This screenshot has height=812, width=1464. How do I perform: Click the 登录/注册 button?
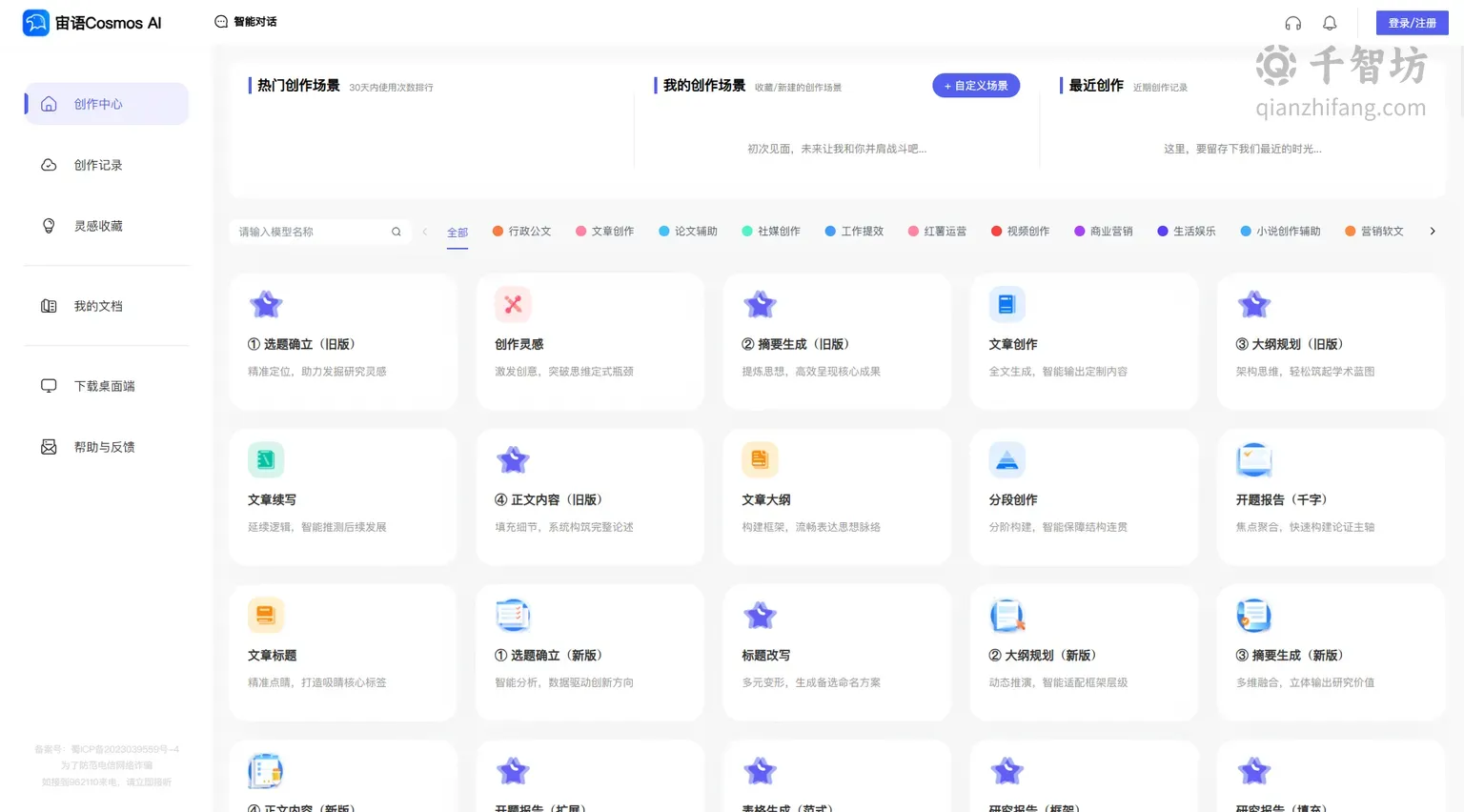click(x=1413, y=23)
